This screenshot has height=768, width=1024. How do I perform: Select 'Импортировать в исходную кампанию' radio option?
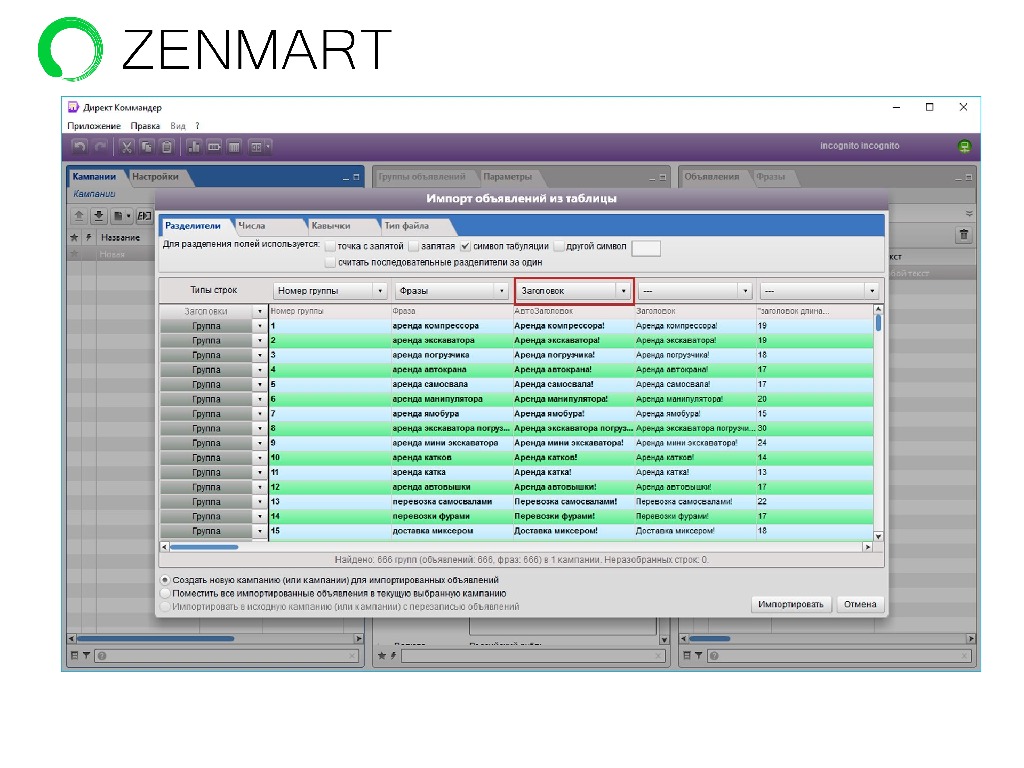[x=165, y=607]
